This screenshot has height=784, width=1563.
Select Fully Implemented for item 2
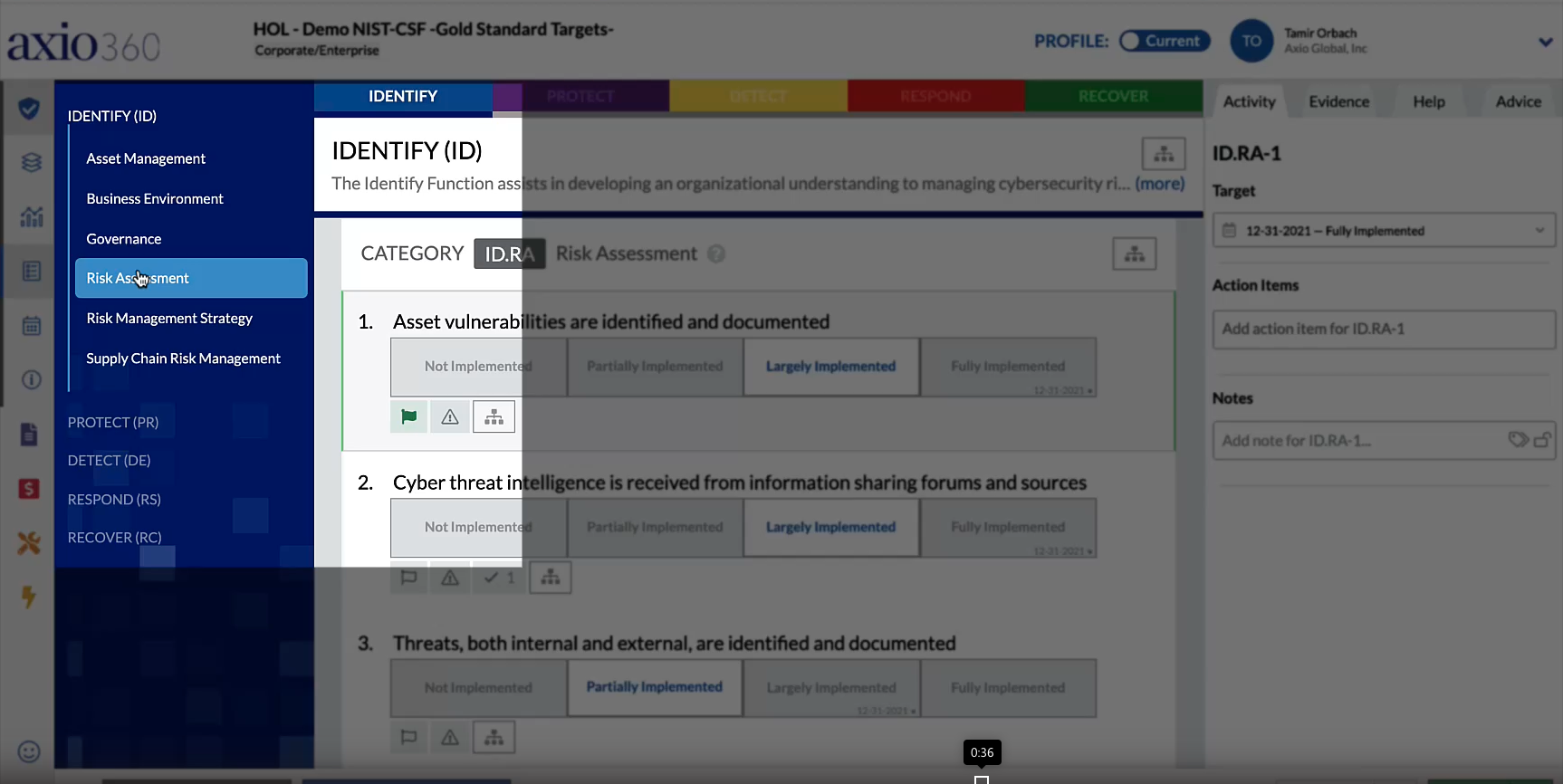point(1008,528)
